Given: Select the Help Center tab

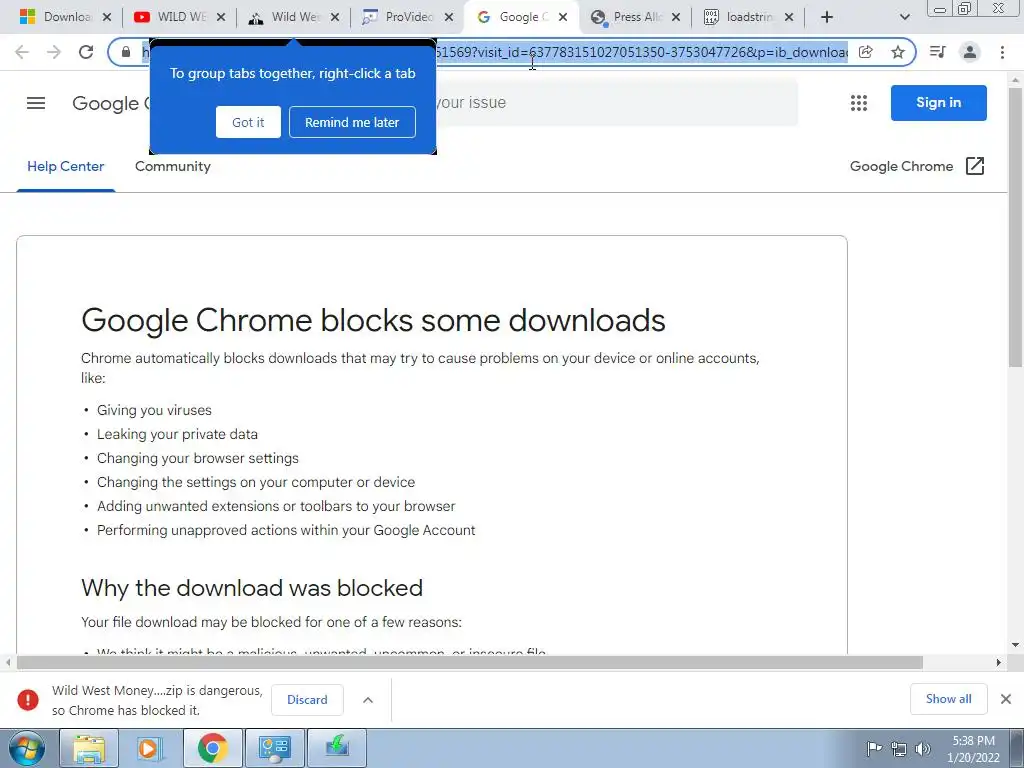Looking at the screenshot, I should coord(65,167).
